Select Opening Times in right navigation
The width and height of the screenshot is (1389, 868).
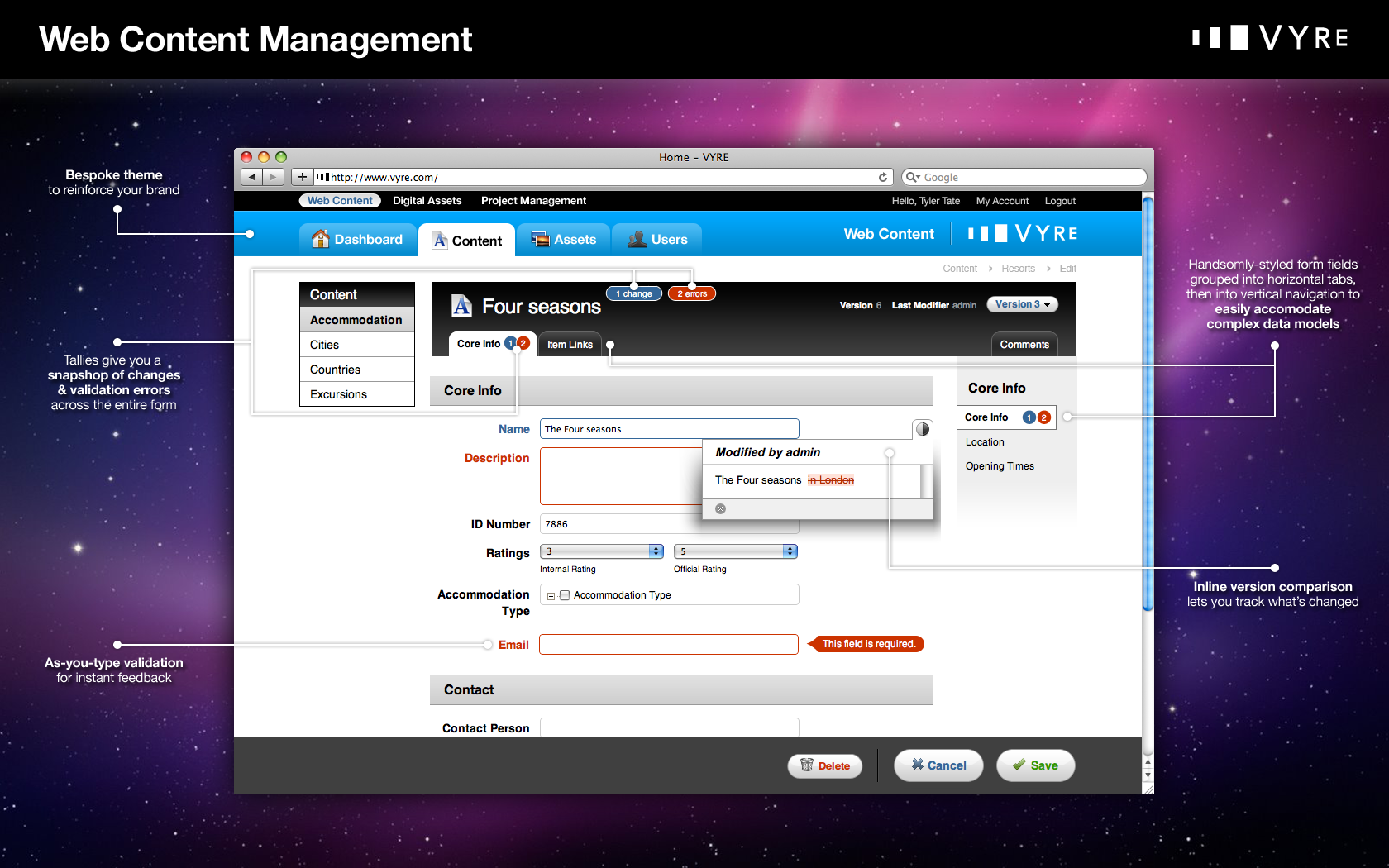click(x=1000, y=466)
